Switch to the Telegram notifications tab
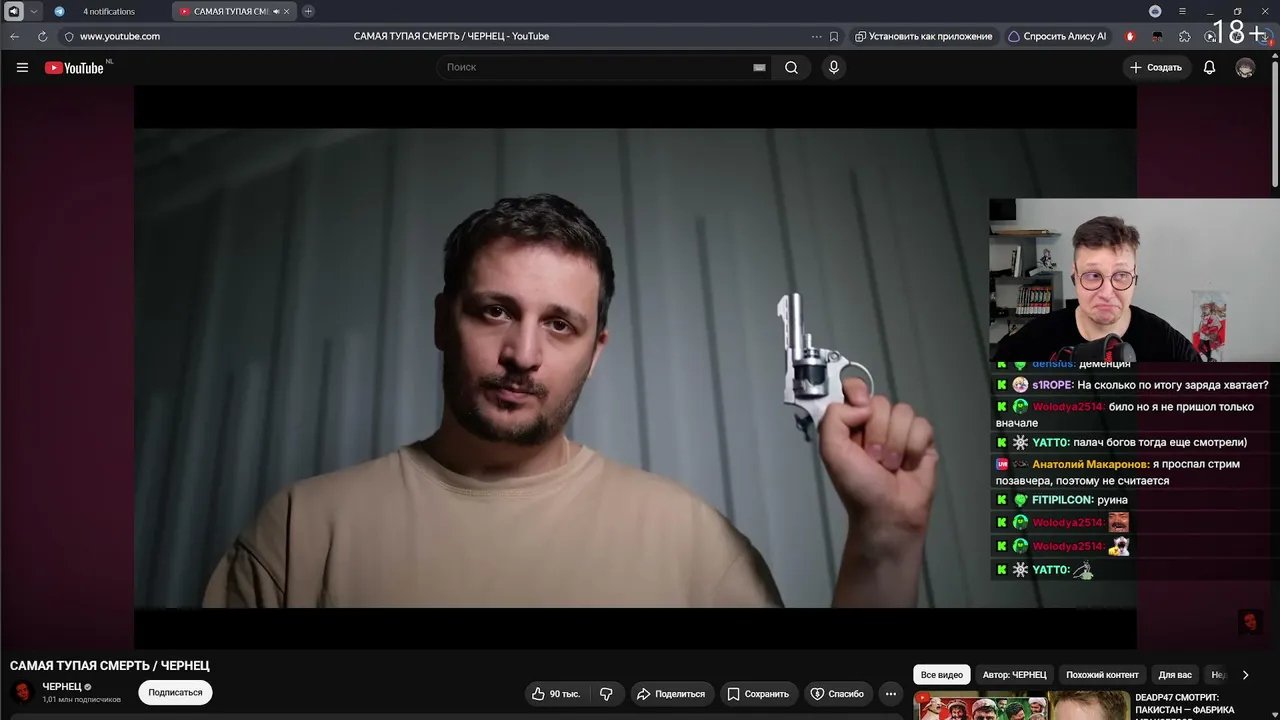This screenshot has height=720, width=1280. tap(107, 11)
